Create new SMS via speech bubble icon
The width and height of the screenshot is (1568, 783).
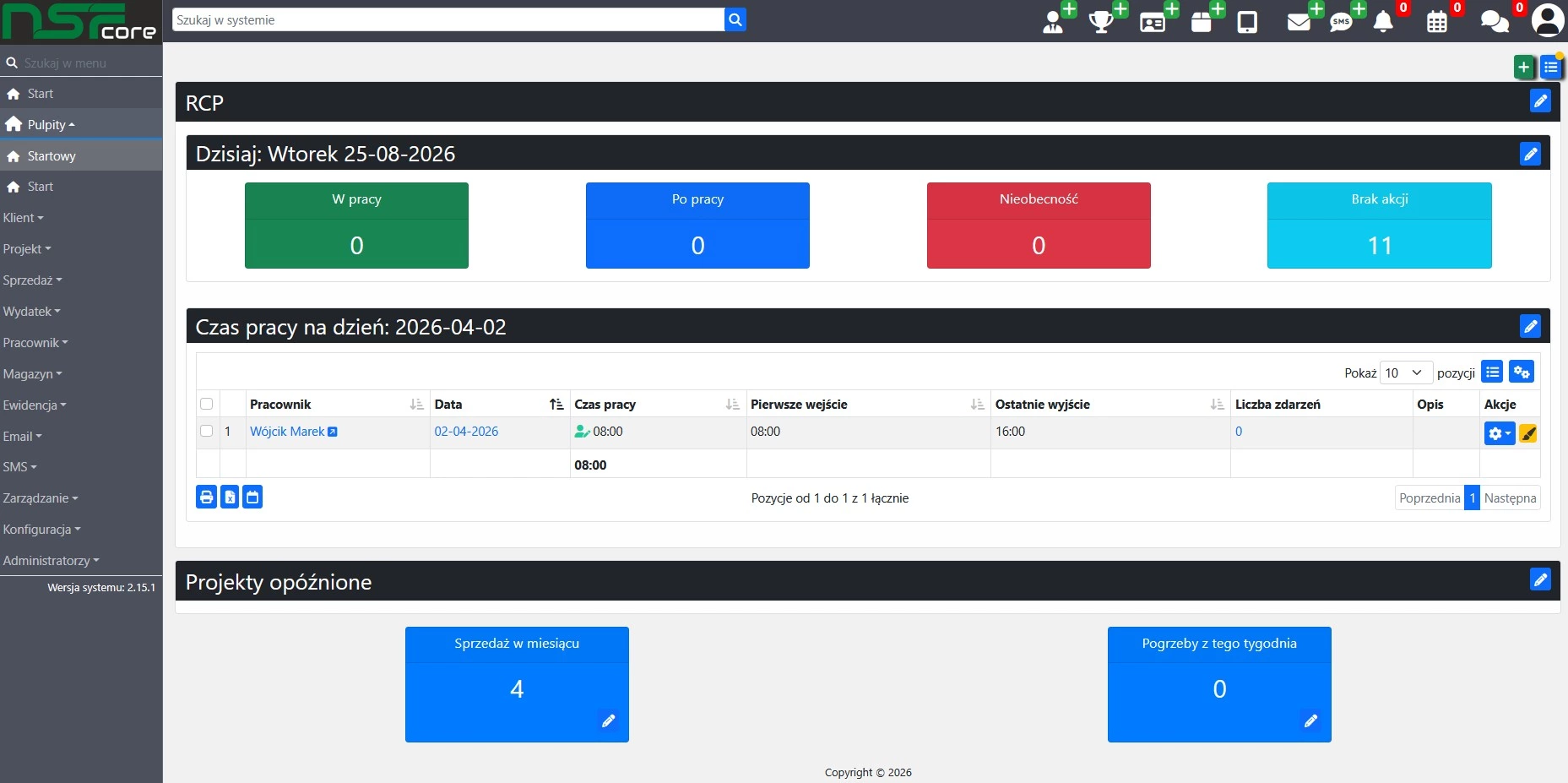point(1341,22)
